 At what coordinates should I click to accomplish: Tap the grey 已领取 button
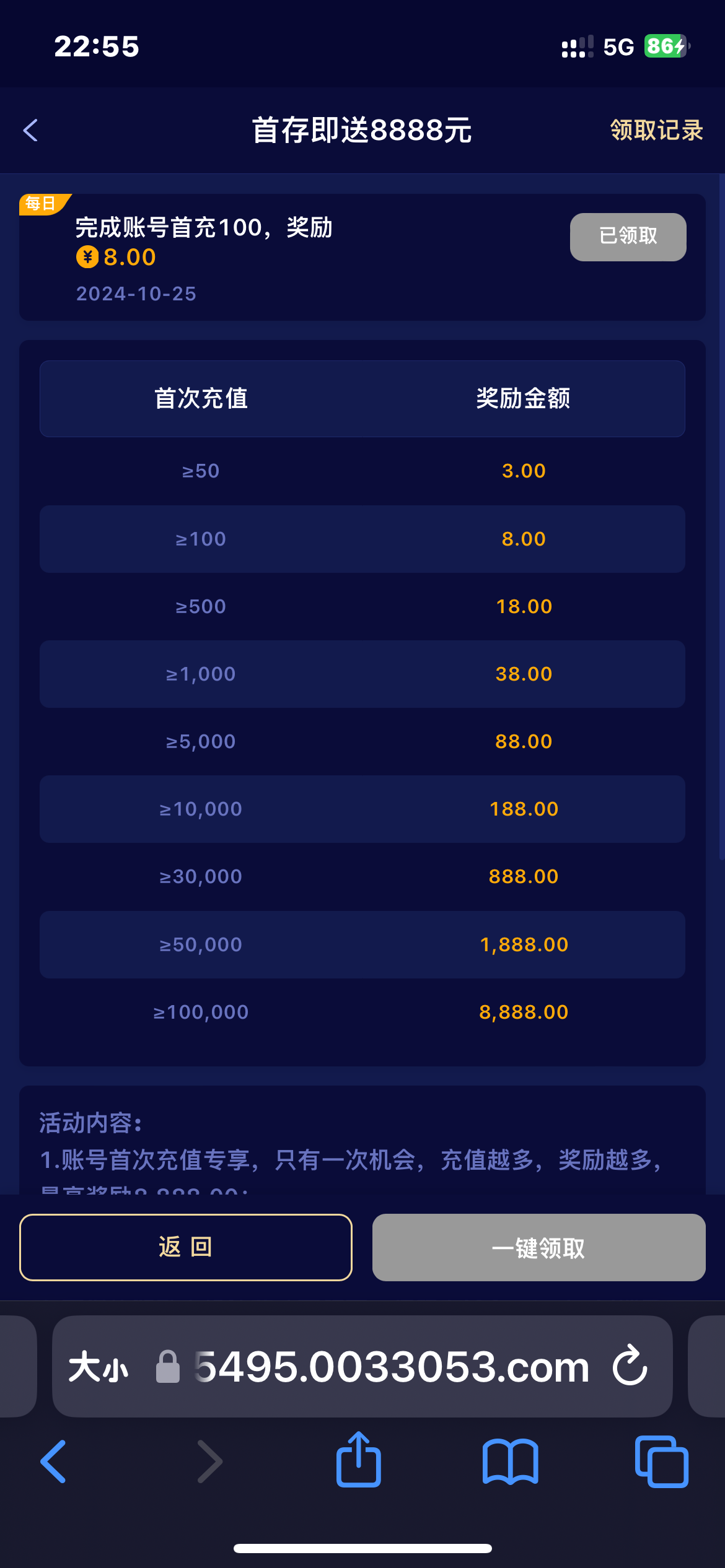(x=628, y=237)
